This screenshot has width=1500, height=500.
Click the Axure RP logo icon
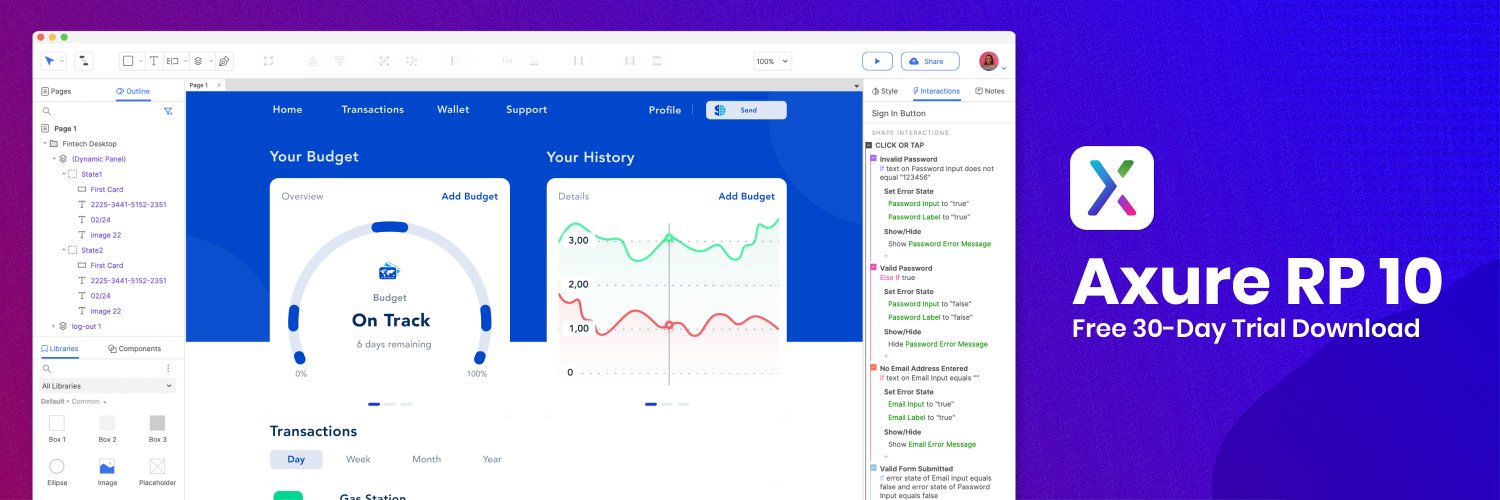point(1111,188)
